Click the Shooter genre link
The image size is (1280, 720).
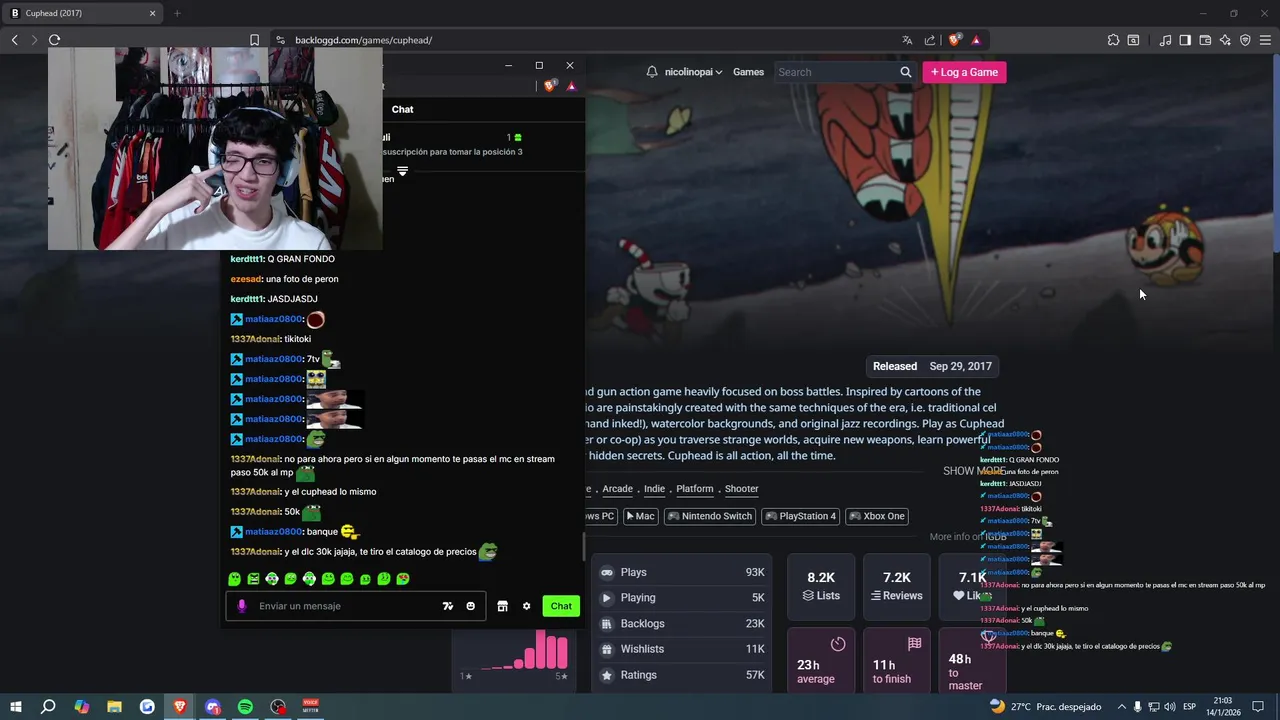741,489
